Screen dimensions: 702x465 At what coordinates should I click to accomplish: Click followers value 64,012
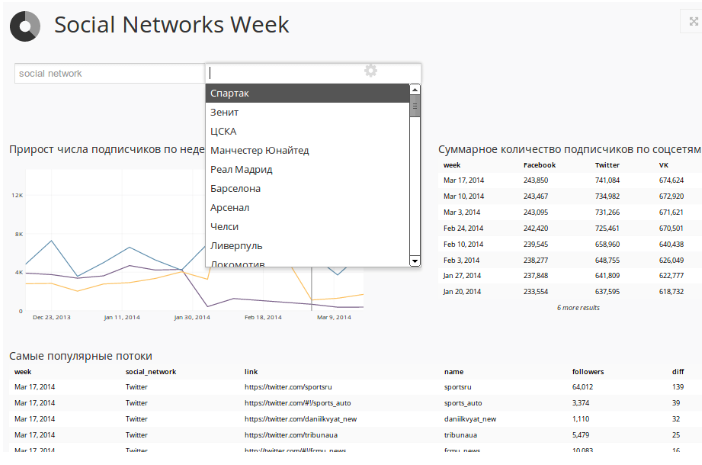[582, 387]
